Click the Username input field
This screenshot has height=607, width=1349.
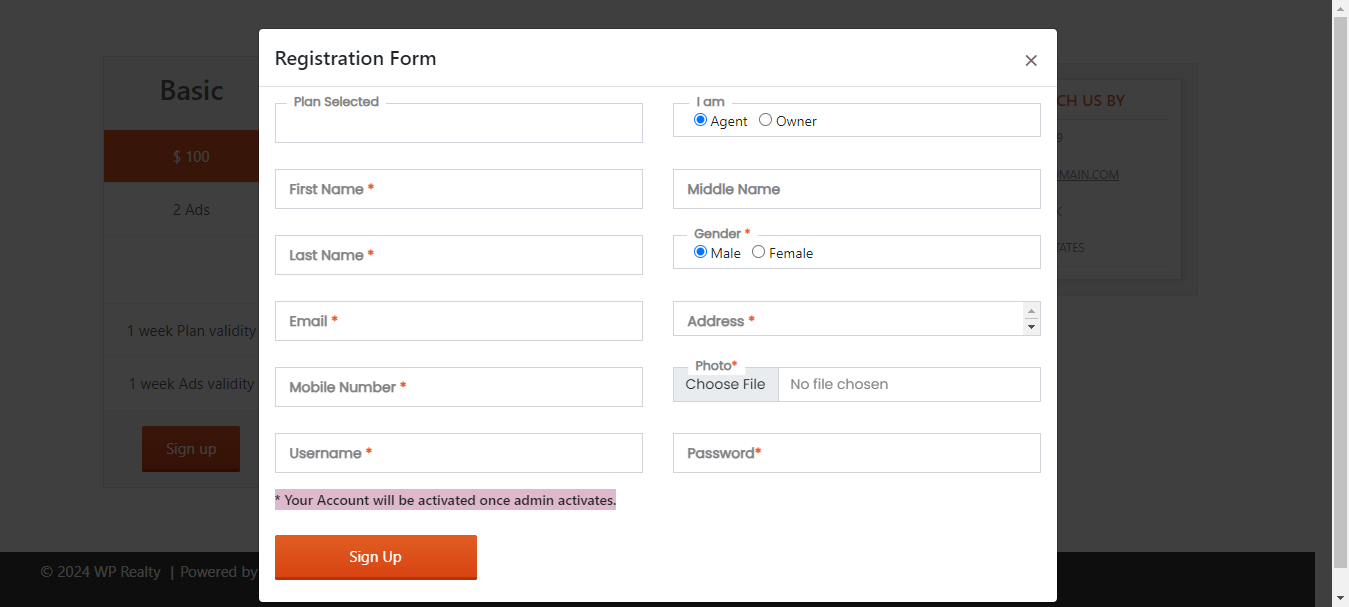pos(459,453)
